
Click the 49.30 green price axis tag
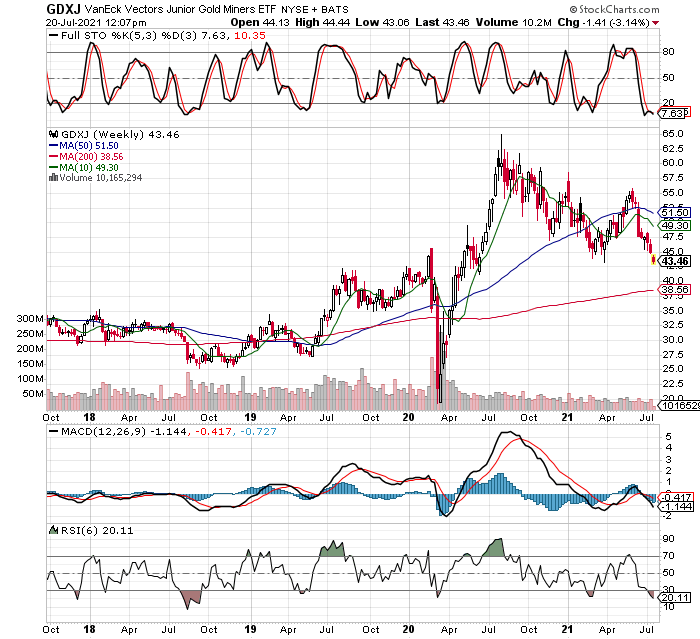point(675,226)
